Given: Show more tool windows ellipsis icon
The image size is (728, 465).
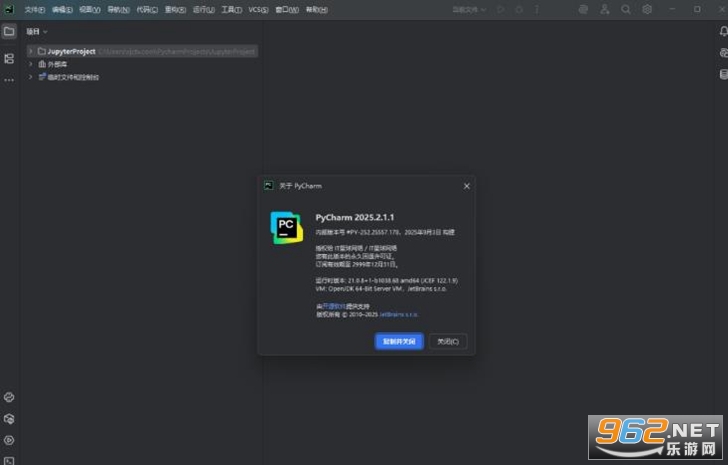Looking at the screenshot, I should (x=9, y=80).
